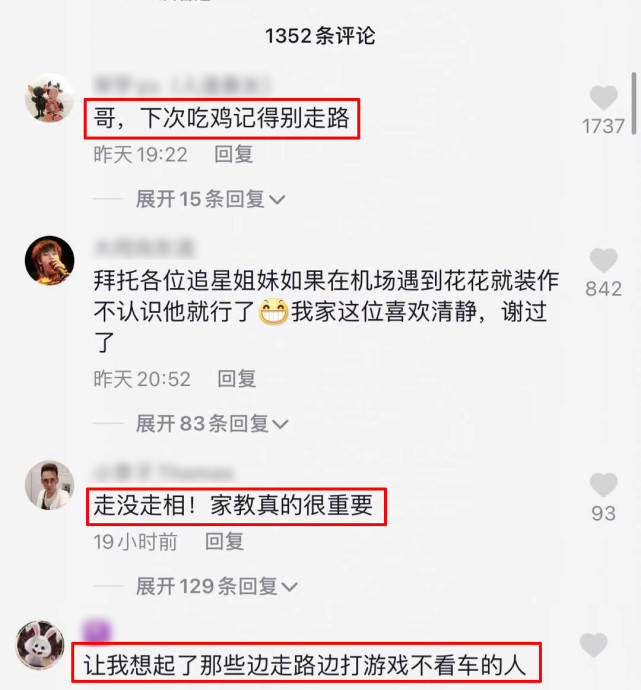Select the comment 走没走相！家教真的很重要
The width and height of the screenshot is (641, 690).
233,505
